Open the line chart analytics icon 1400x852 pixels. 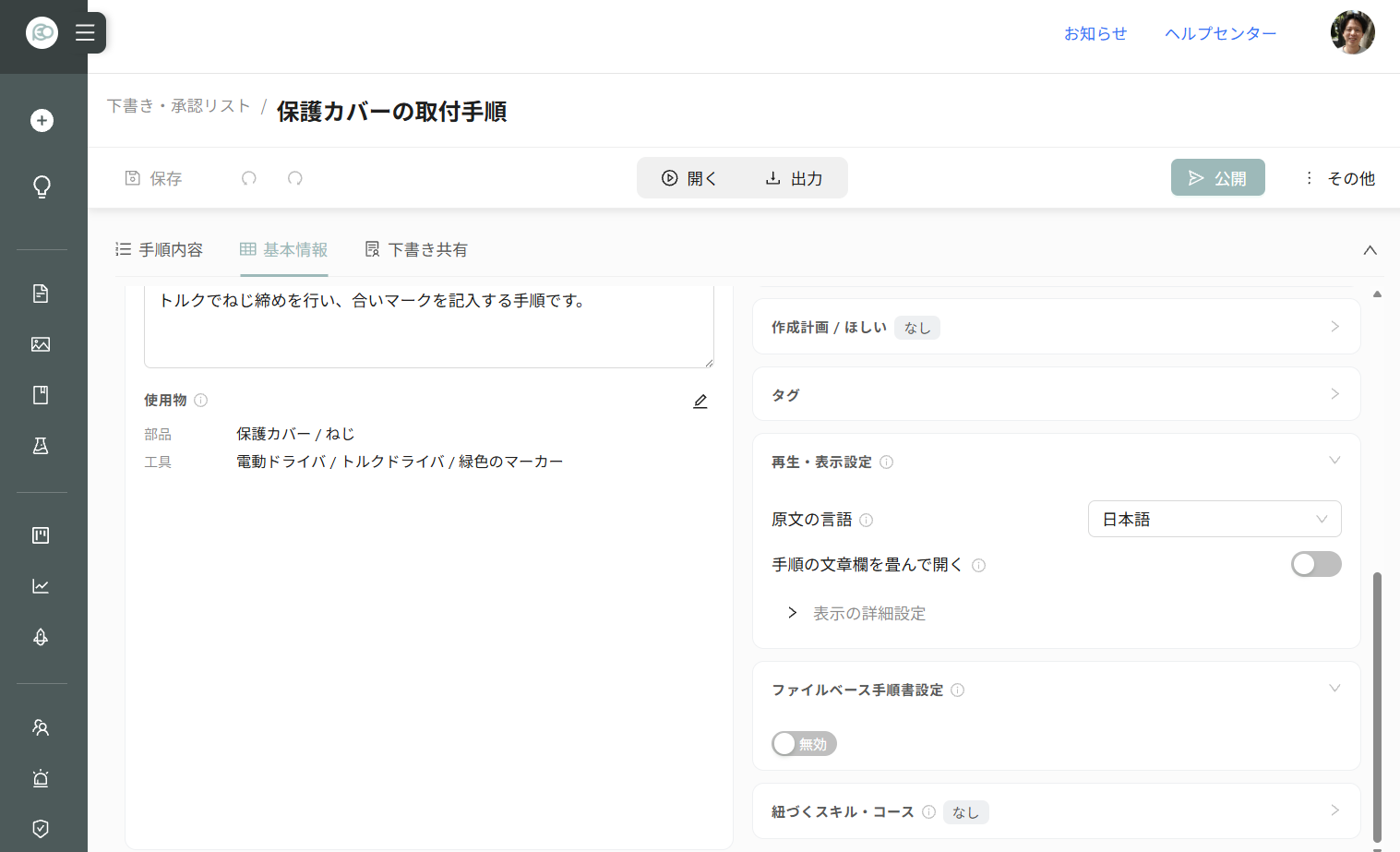click(x=41, y=586)
